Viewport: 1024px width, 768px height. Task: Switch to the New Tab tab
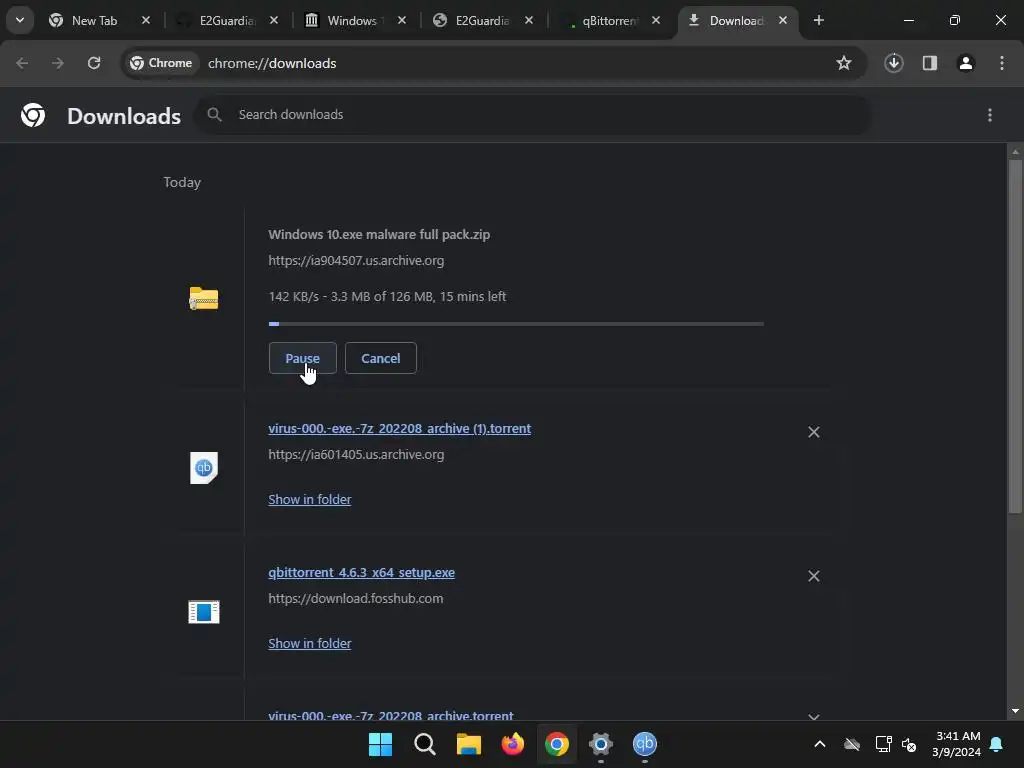point(95,20)
